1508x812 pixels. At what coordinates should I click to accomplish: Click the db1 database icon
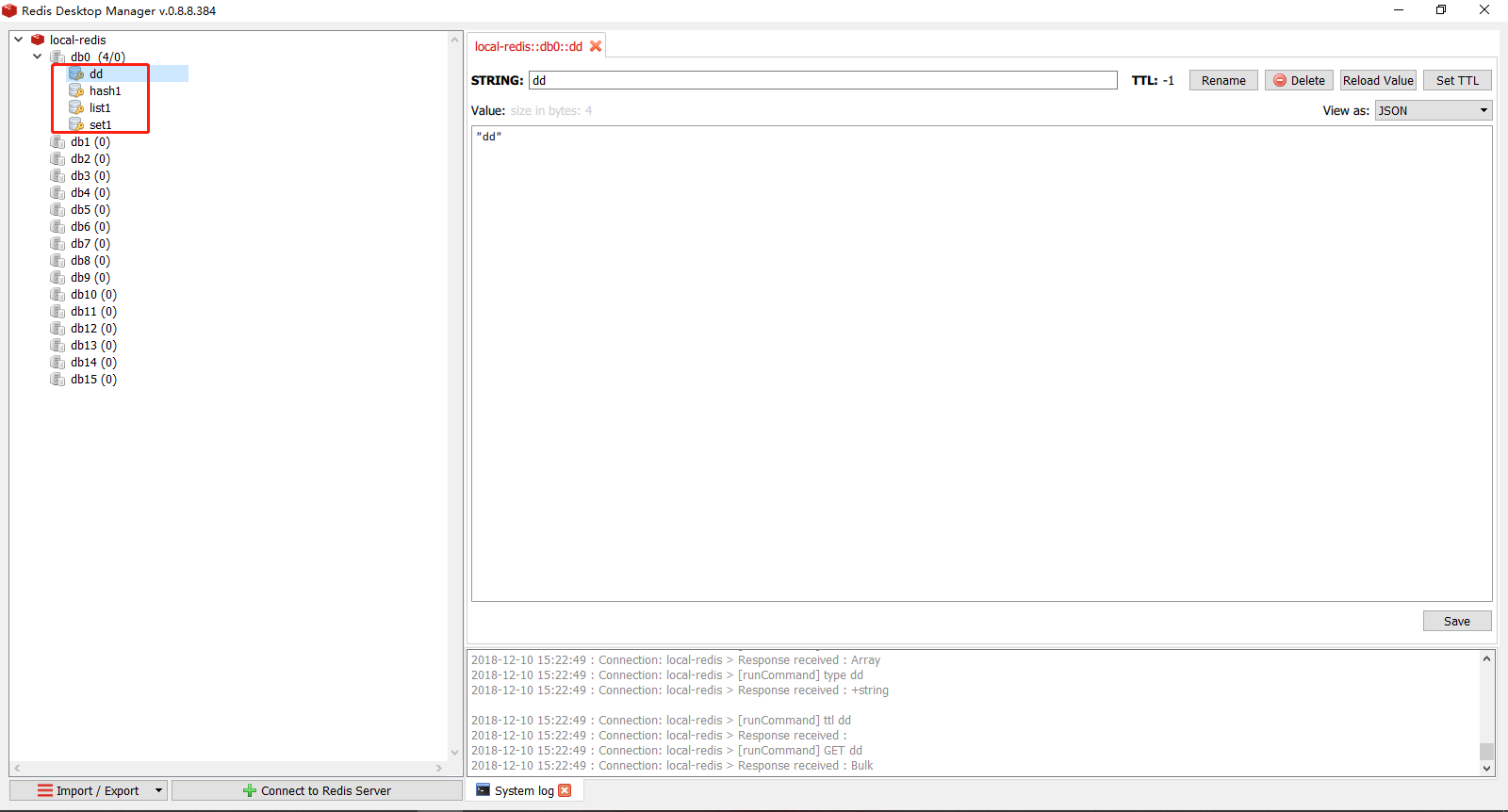(57, 142)
